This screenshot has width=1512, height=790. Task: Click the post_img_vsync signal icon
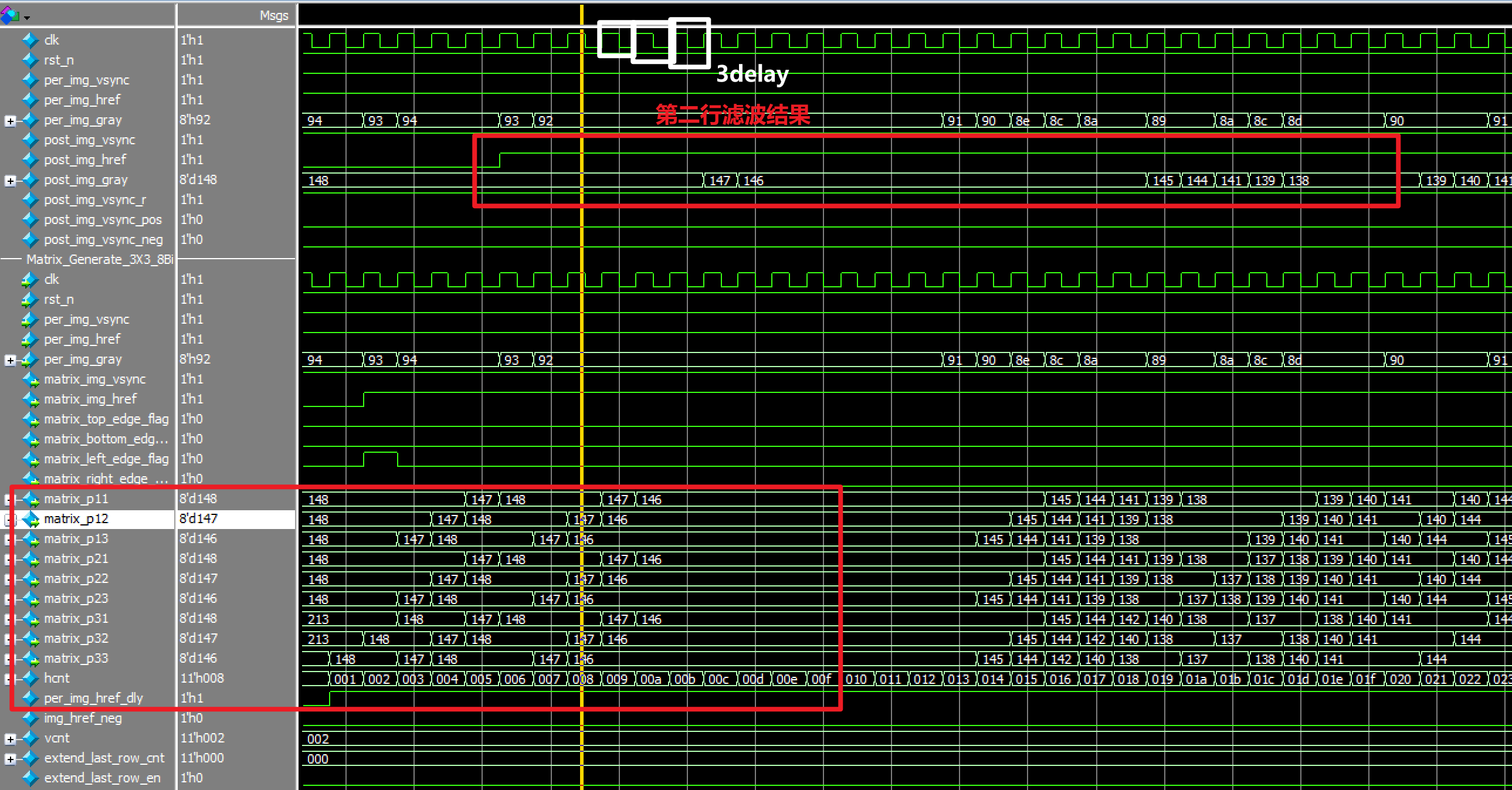pos(30,140)
